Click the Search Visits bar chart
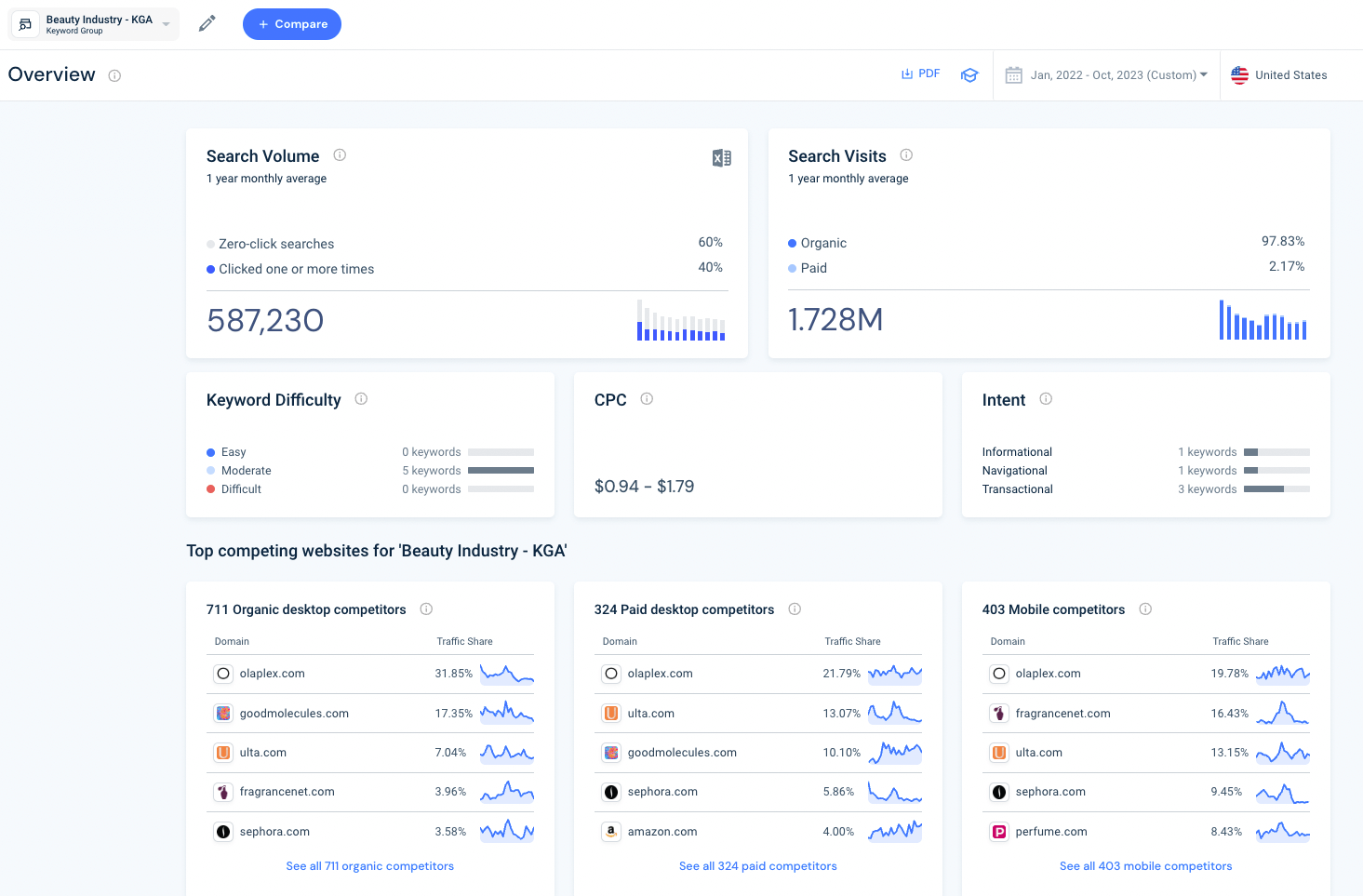The width and height of the screenshot is (1363, 896). pos(1263,319)
